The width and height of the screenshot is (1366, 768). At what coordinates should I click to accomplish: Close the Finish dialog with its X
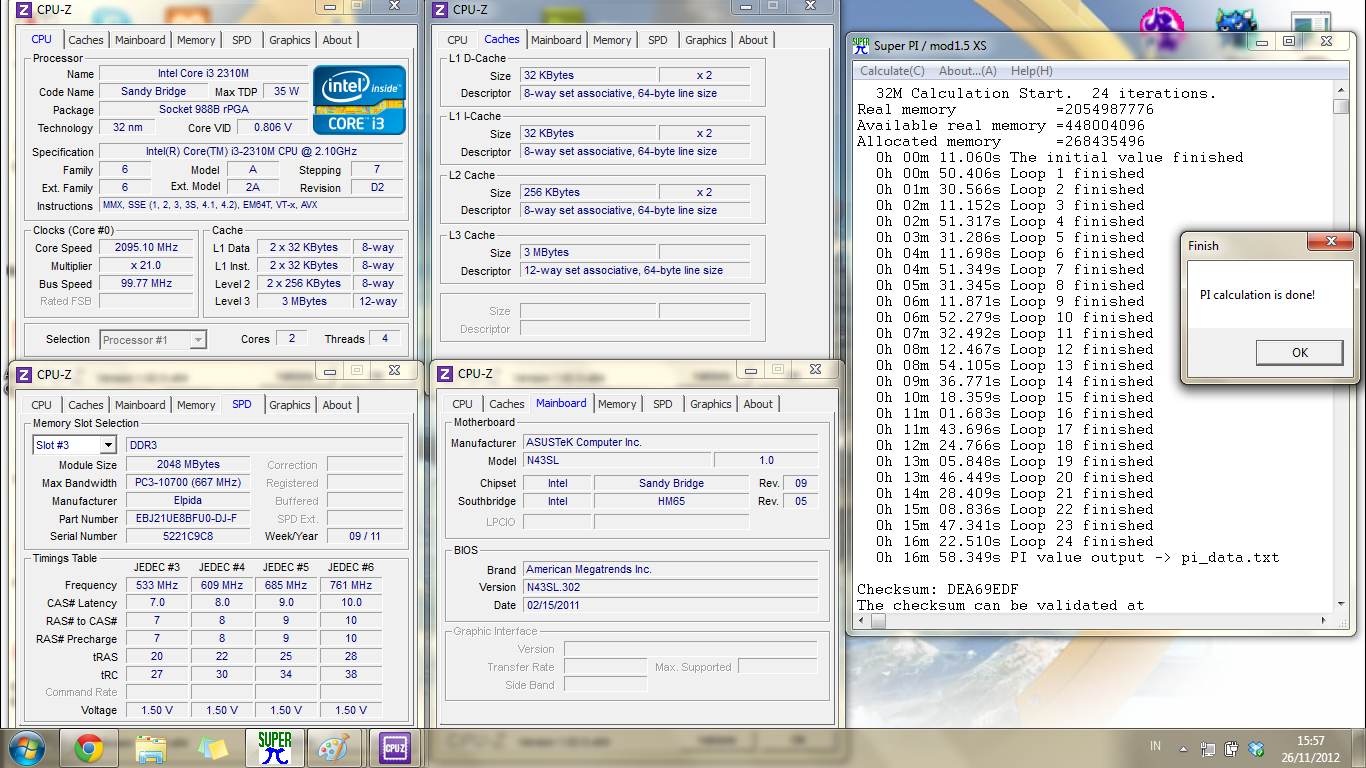(x=1330, y=242)
